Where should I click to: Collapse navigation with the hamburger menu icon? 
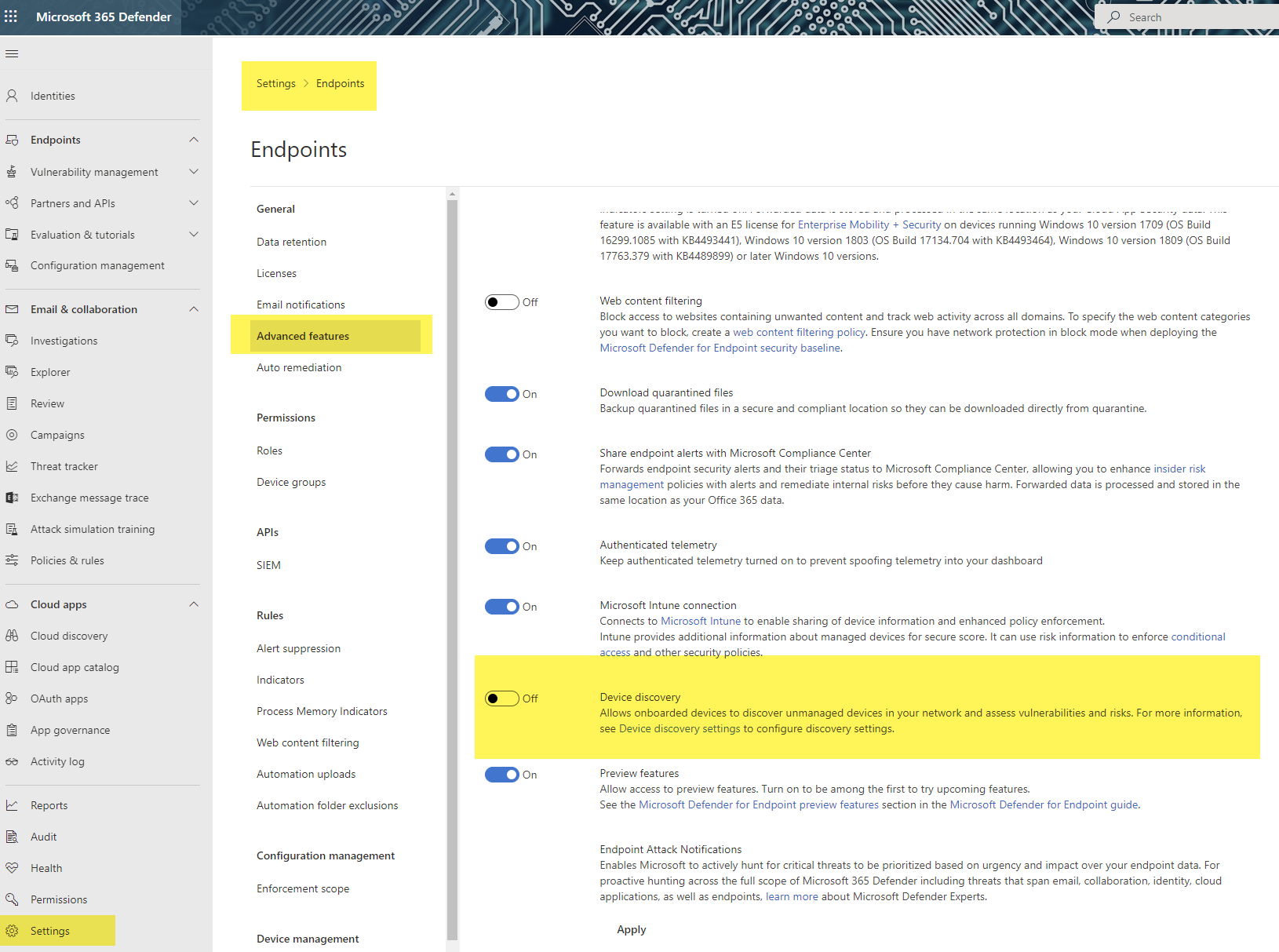pos(12,54)
